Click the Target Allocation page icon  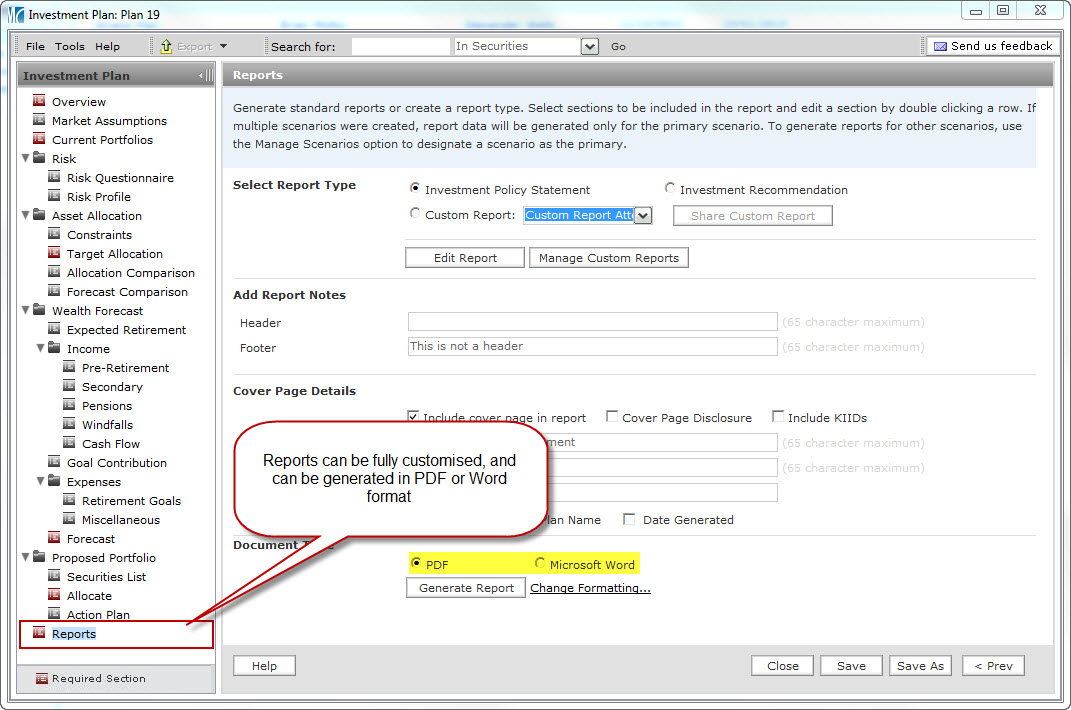[x=54, y=253]
